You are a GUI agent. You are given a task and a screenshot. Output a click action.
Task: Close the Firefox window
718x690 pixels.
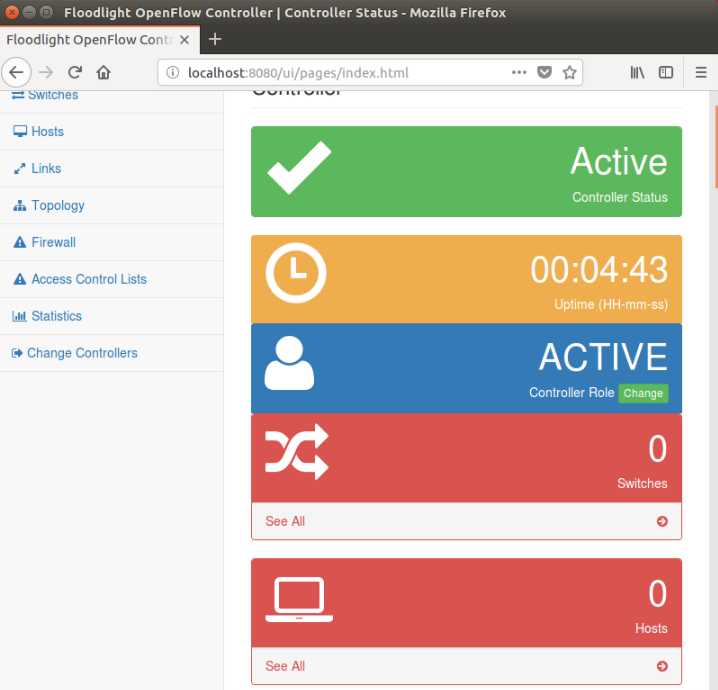(12, 12)
